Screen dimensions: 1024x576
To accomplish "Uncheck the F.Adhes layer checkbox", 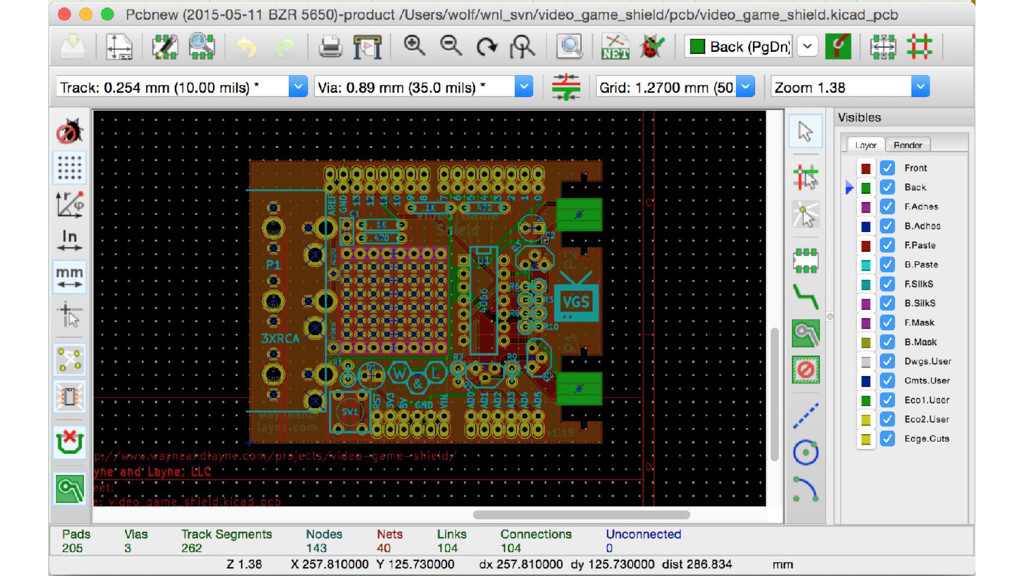I will [887, 206].
